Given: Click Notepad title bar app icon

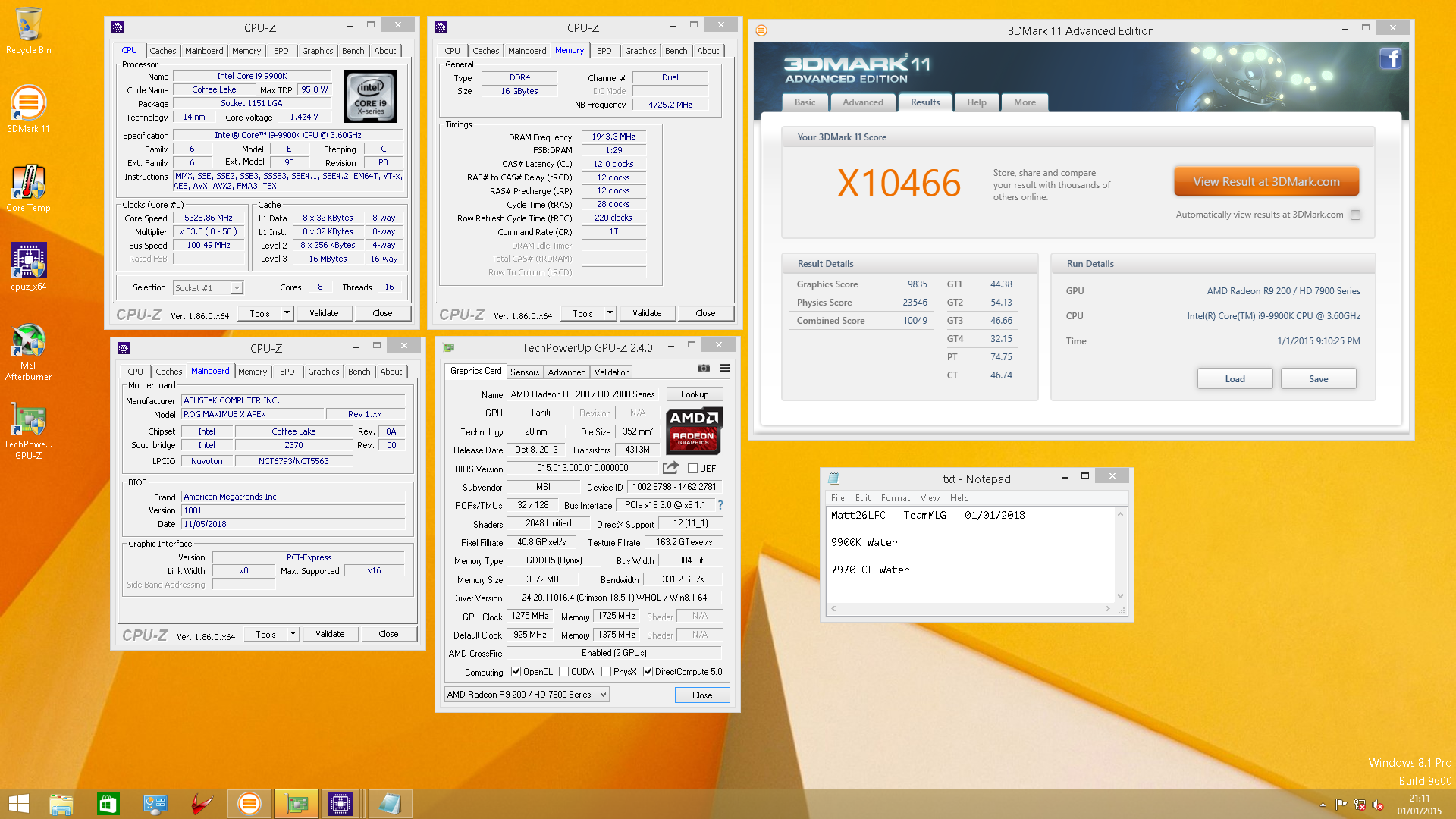Looking at the screenshot, I should click(x=834, y=479).
